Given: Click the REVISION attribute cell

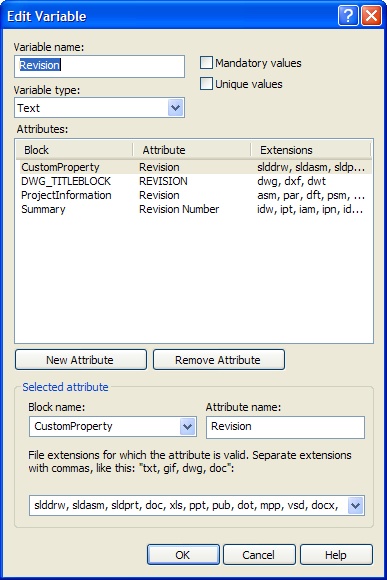Looking at the screenshot, I should pos(163,181).
